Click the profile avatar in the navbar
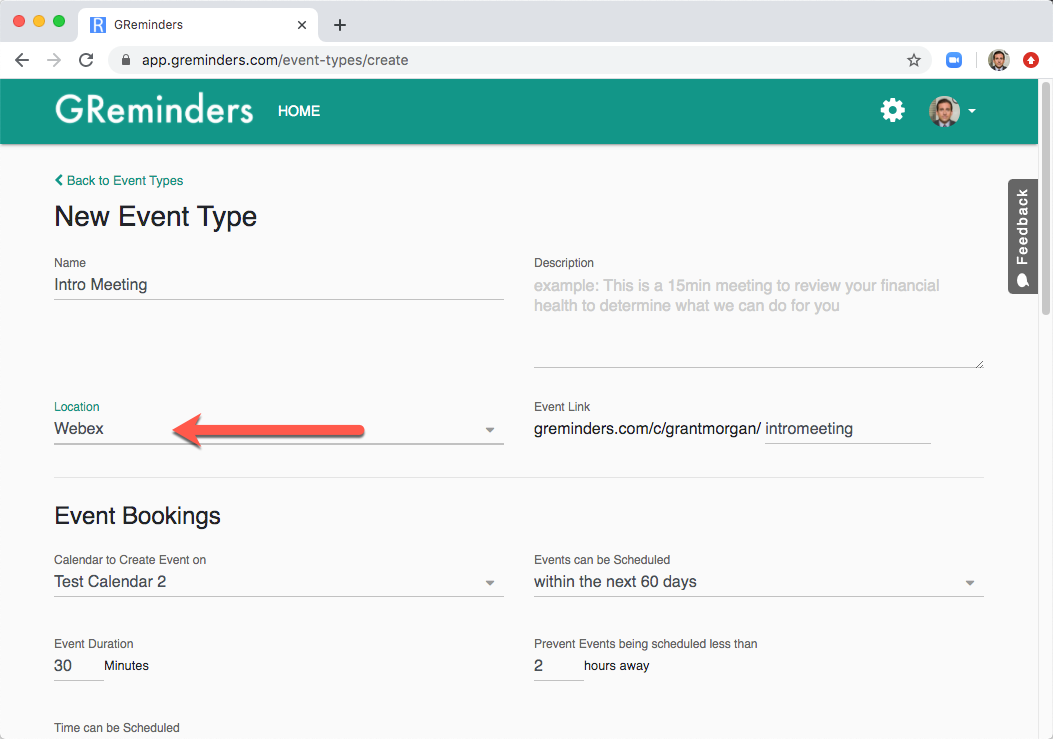This screenshot has height=739, width=1053. [942, 111]
